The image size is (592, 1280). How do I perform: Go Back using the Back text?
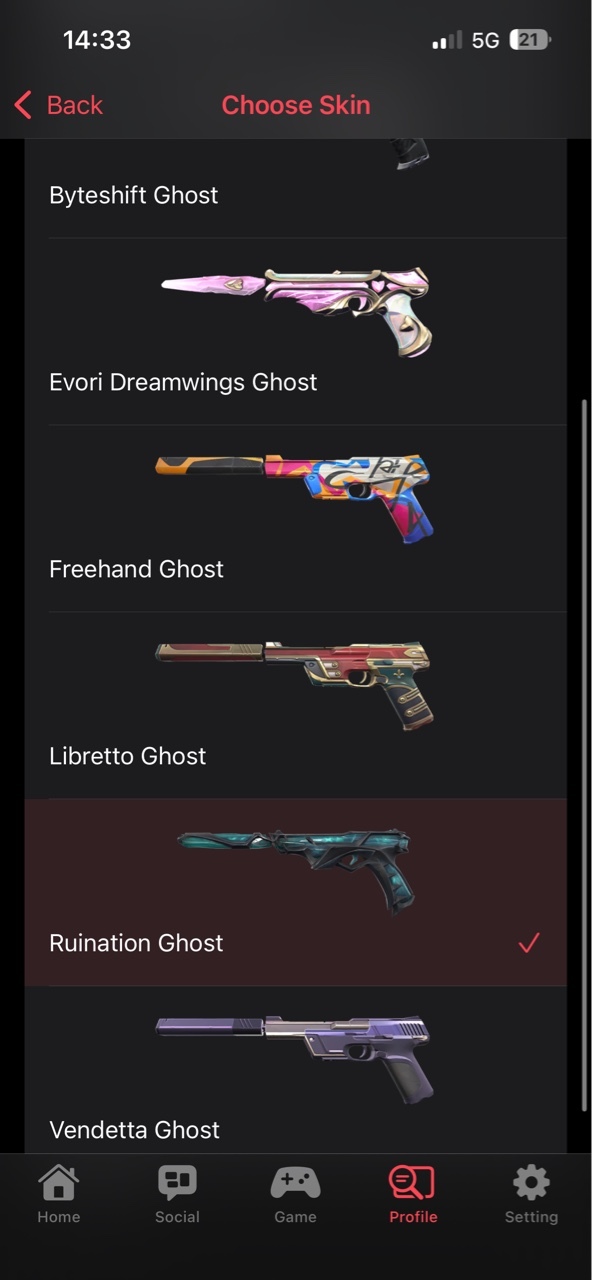click(x=75, y=105)
